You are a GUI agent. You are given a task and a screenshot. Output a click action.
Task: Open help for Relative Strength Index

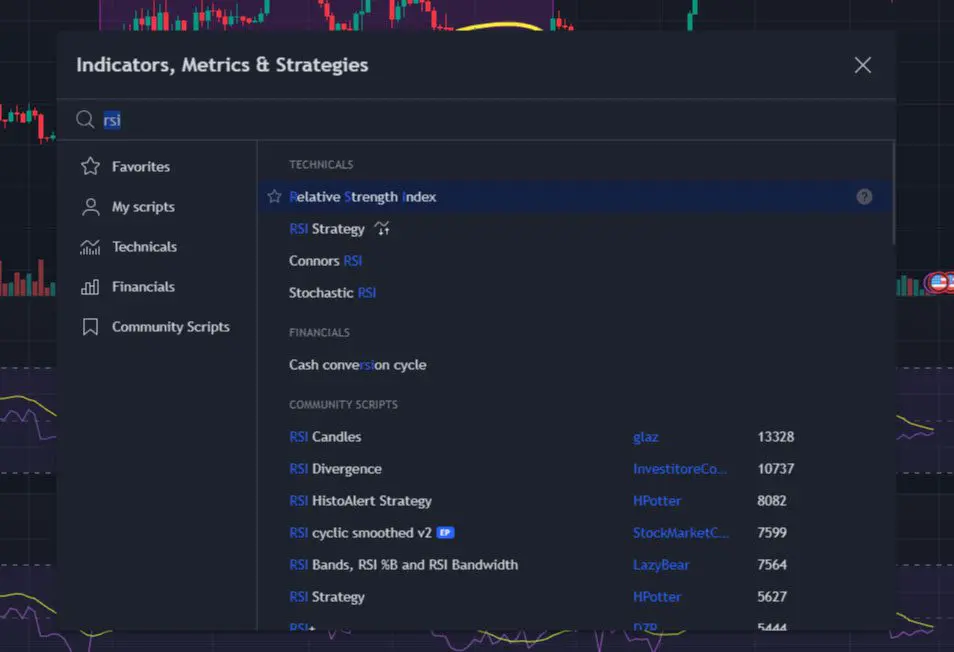pos(864,196)
